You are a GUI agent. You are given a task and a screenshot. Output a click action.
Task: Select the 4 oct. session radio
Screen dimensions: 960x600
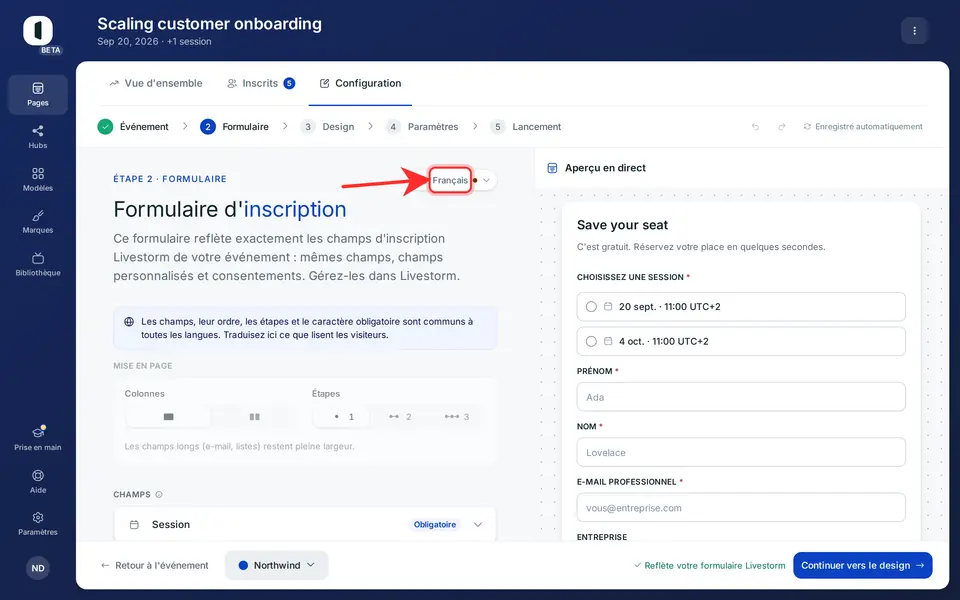click(591, 342)
